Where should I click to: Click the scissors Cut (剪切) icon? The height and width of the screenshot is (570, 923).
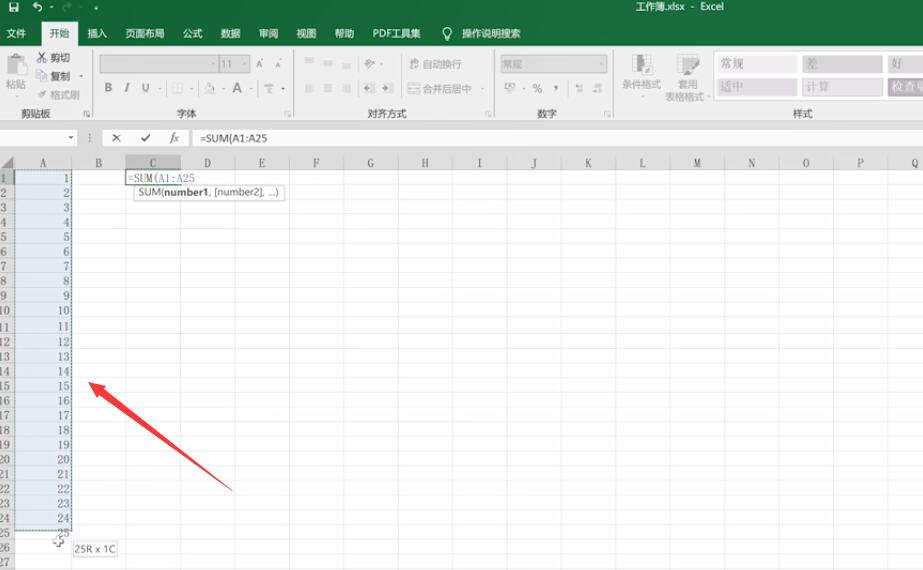point(42,57)
